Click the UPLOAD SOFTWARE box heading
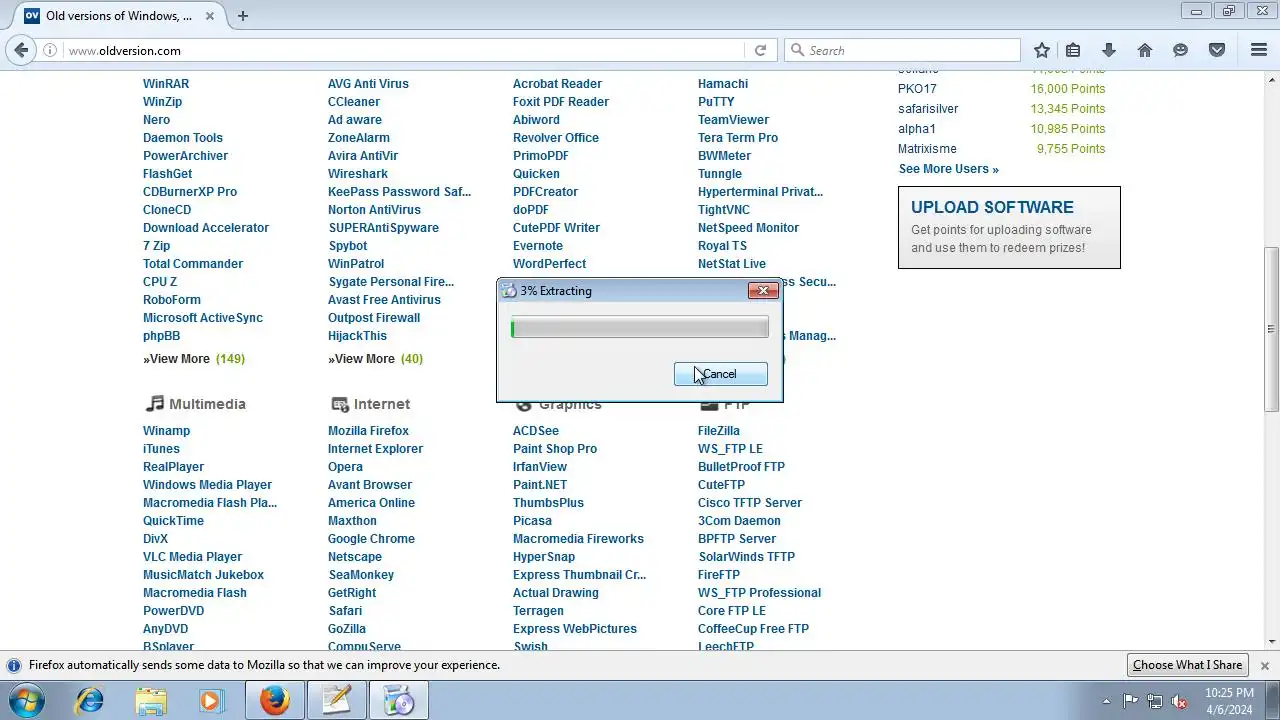 click(x=992, y=207)
